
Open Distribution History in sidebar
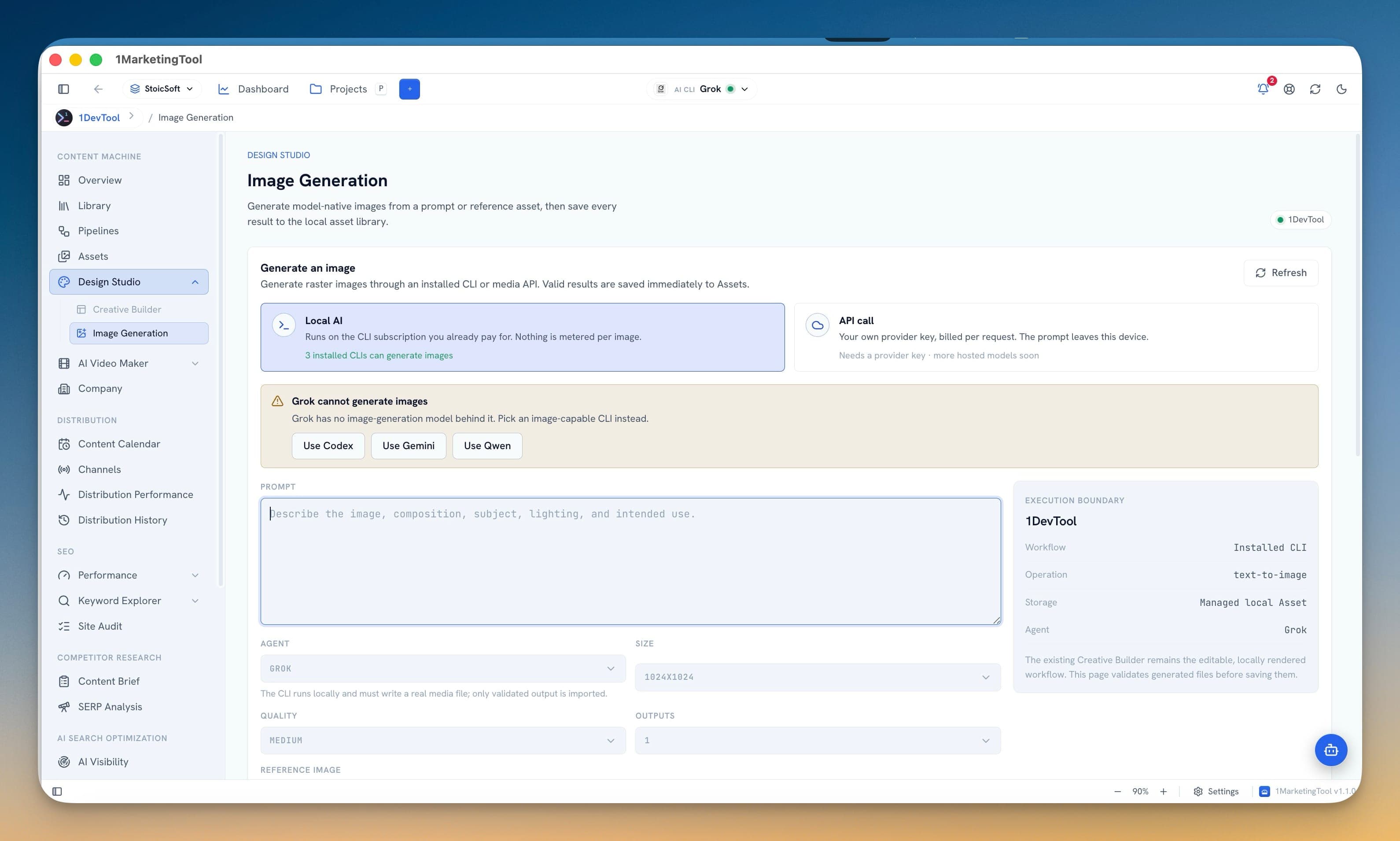129,520
